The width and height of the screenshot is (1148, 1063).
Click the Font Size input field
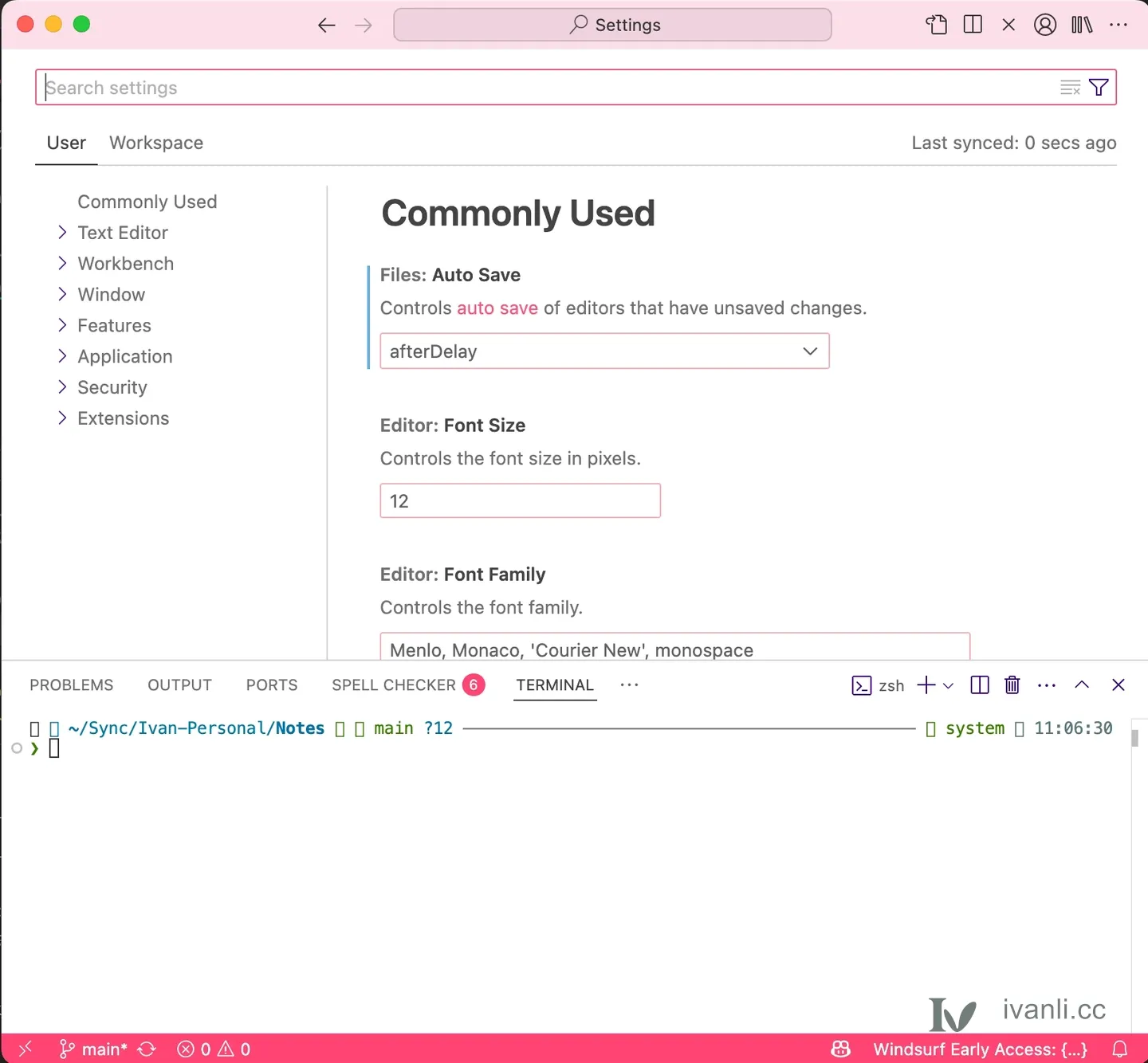click(521, 501)
